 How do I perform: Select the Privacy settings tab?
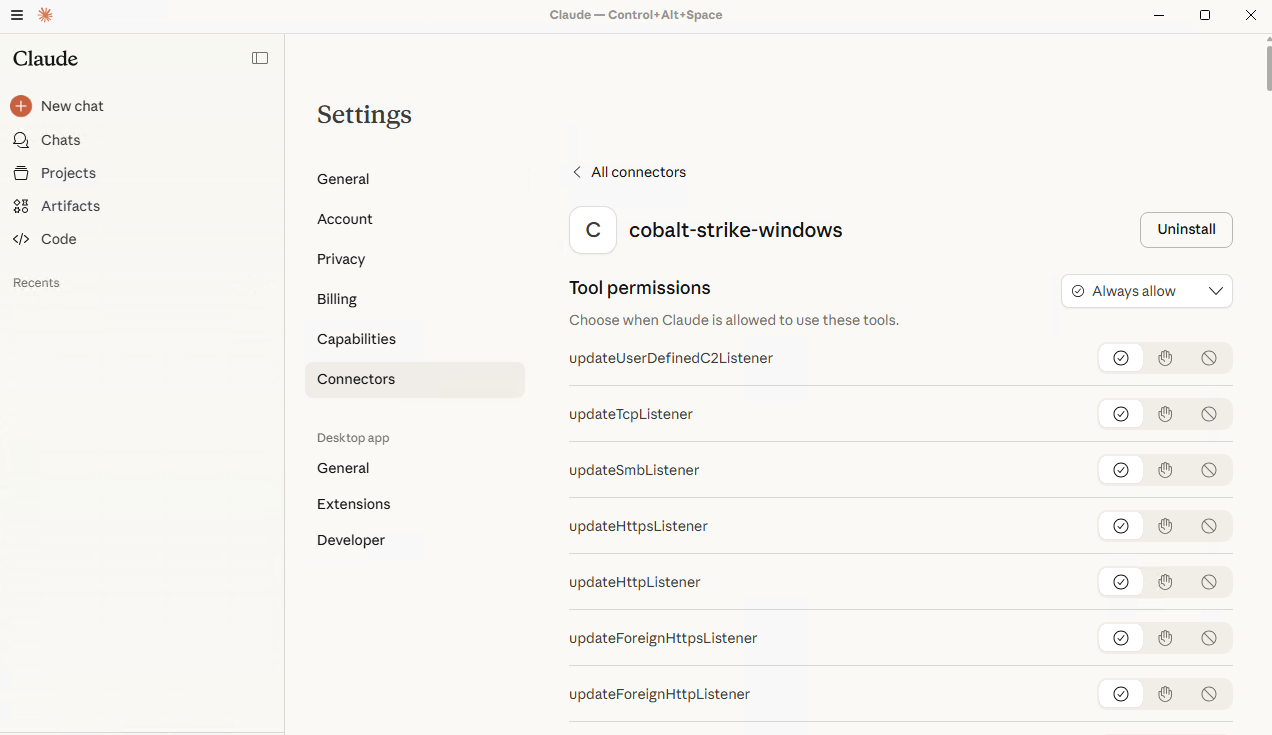pos(341,259)
